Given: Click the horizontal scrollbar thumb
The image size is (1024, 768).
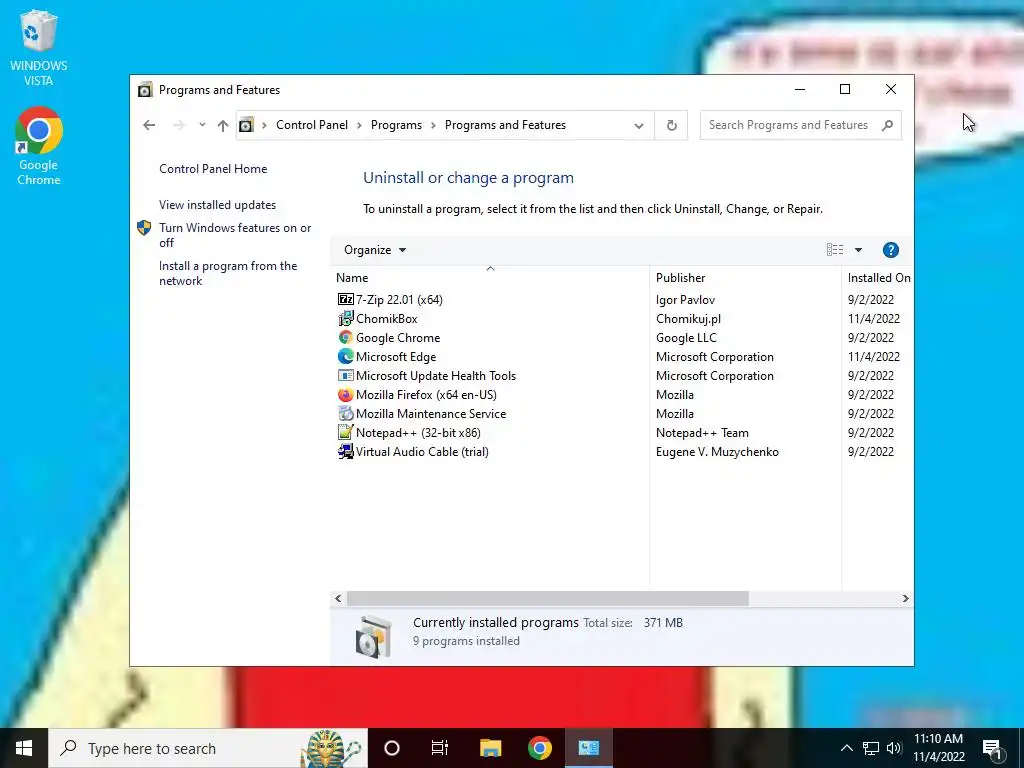Looking at the screenshot, I should [547, 598].
